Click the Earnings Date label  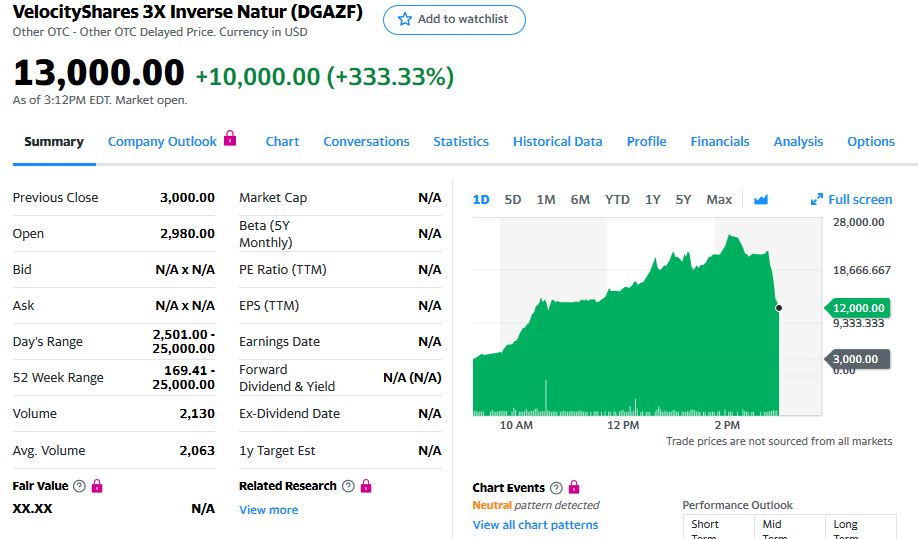tap(279, 342)
